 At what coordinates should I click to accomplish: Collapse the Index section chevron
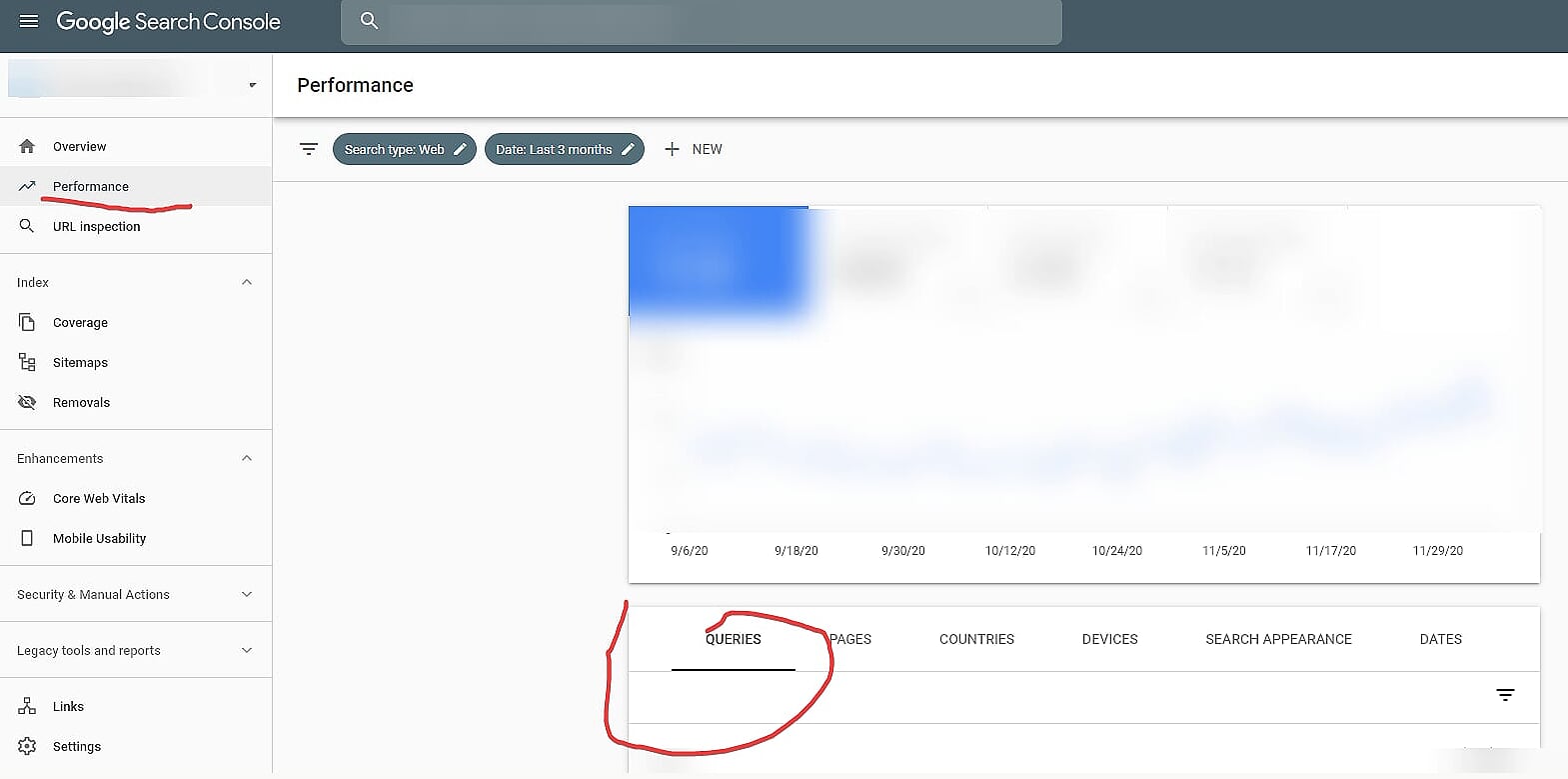point(247,282)
